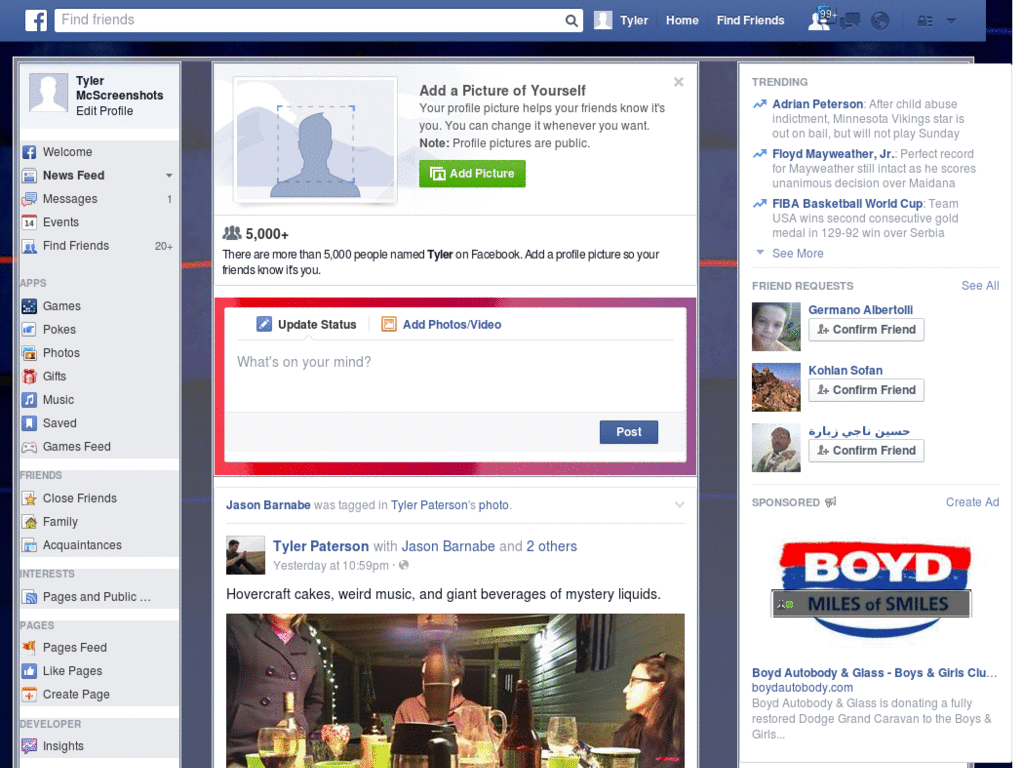Viewport: 1024px width, 768px height.
Task: Switch to the Add Photos/Video tab
Action: 441,325
